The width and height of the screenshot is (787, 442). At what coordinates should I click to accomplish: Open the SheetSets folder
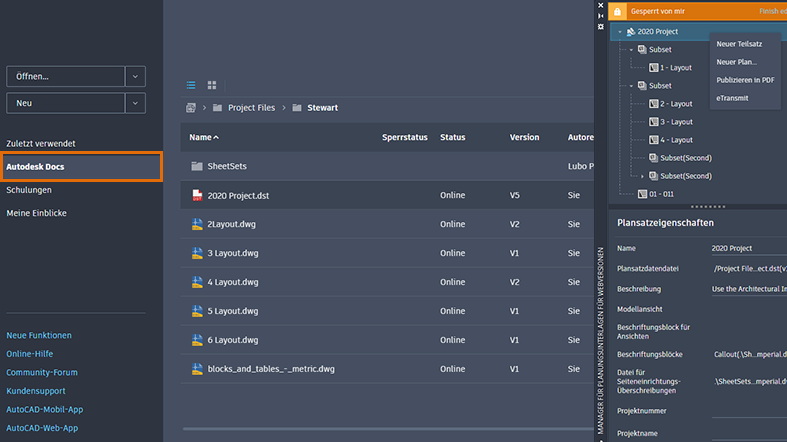227,166
